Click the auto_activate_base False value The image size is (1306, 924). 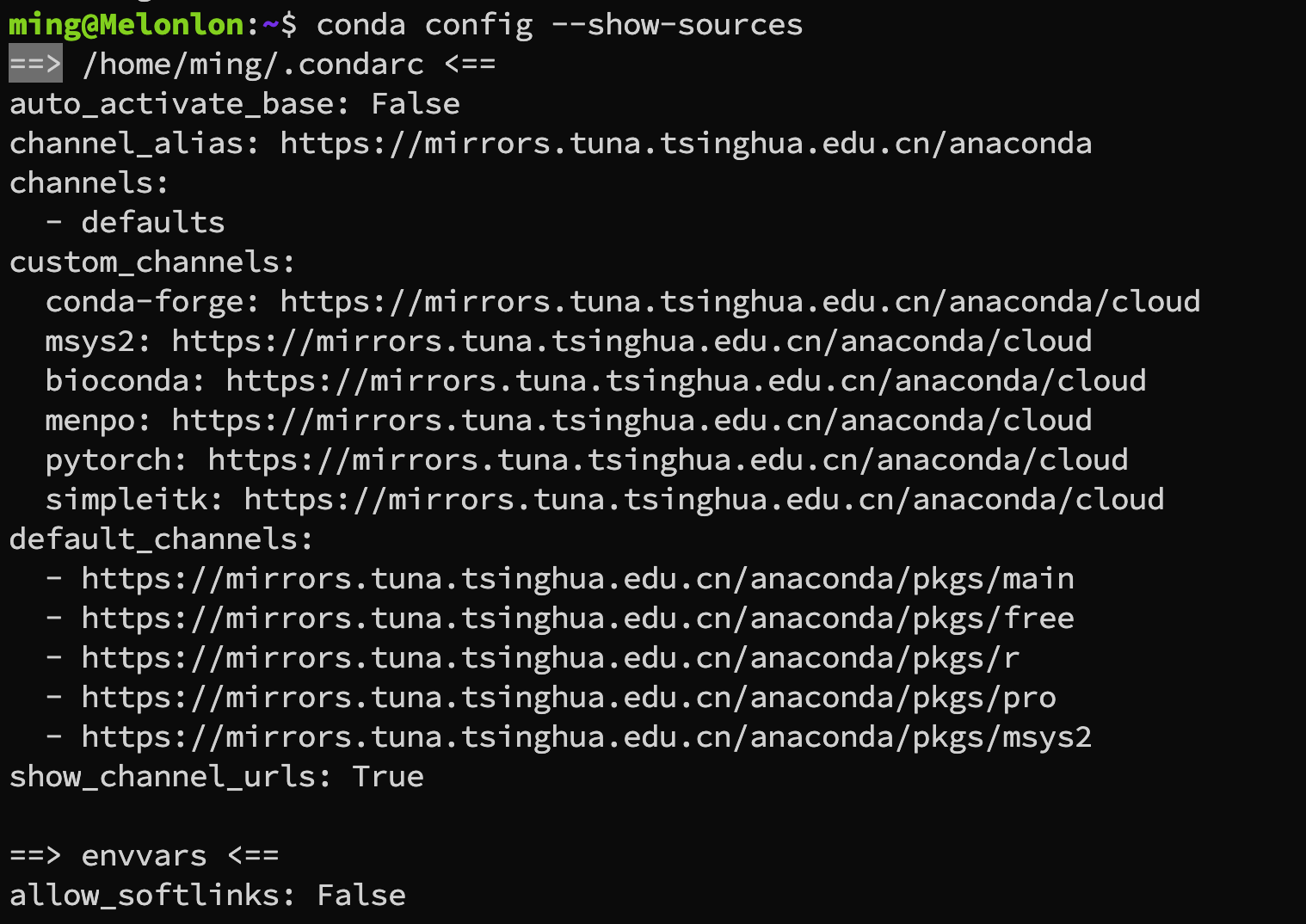click(x=416, y=103)
